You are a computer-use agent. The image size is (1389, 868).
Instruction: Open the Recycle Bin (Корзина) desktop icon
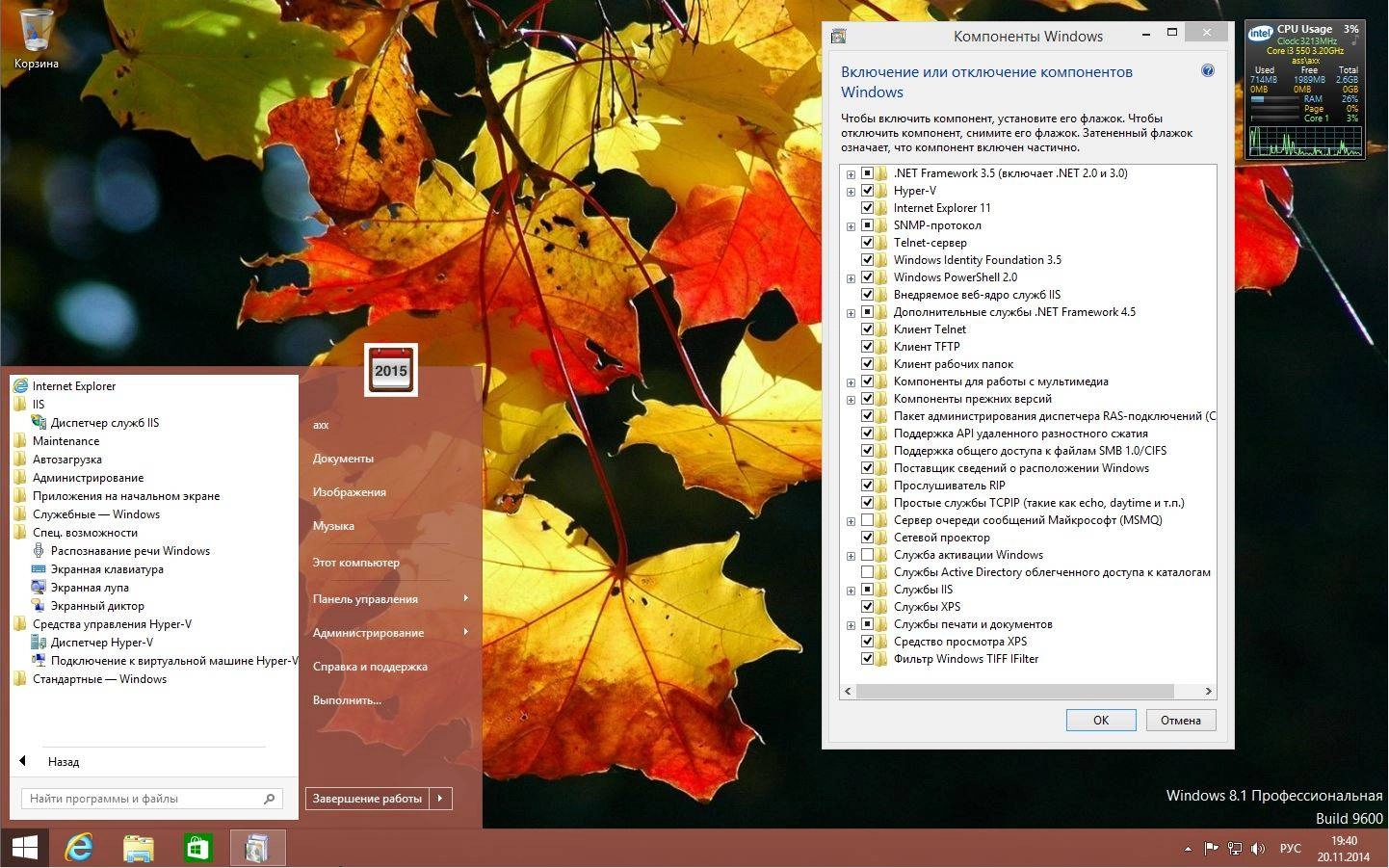37,39
